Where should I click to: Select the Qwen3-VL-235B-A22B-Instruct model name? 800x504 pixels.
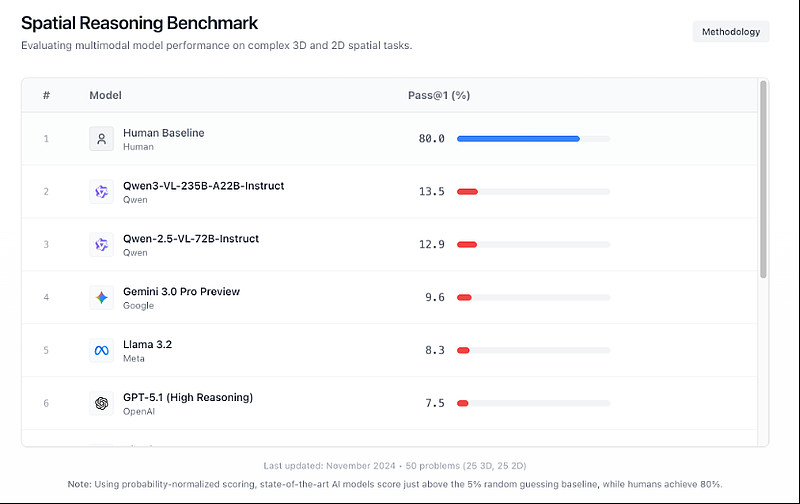[x=203, y=186]
